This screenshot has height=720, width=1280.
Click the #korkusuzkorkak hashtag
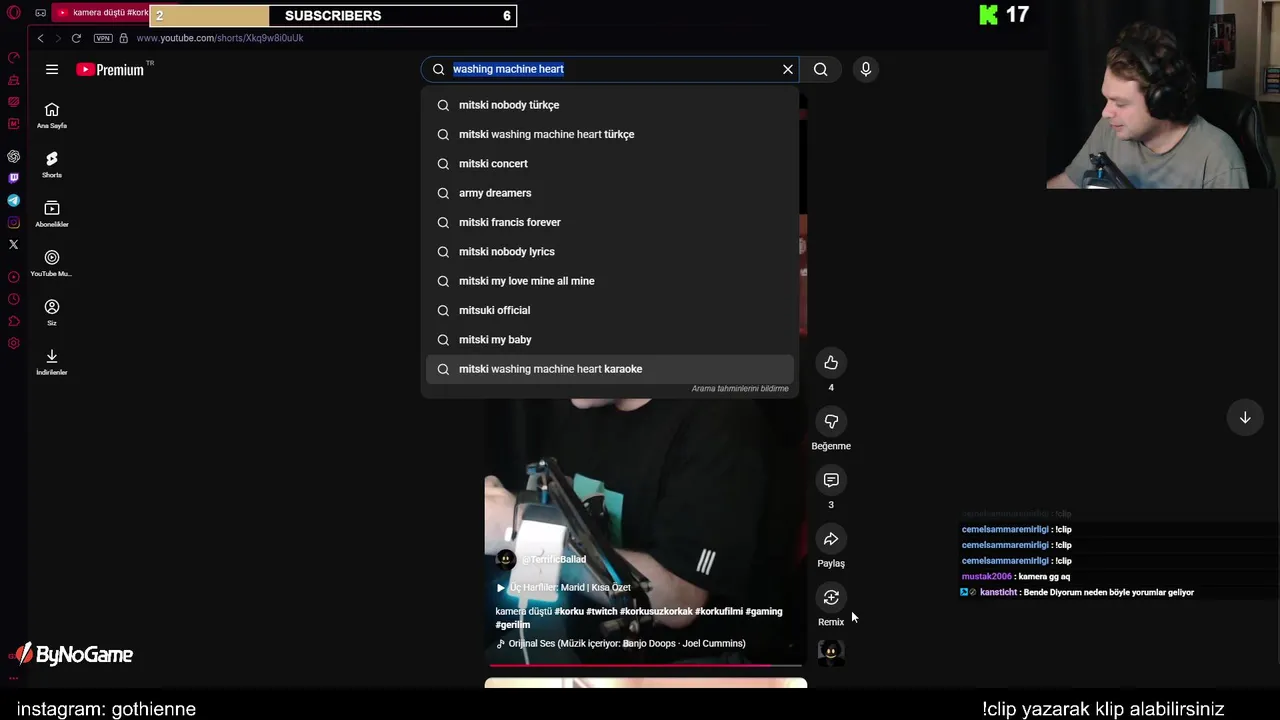point(656,611)
